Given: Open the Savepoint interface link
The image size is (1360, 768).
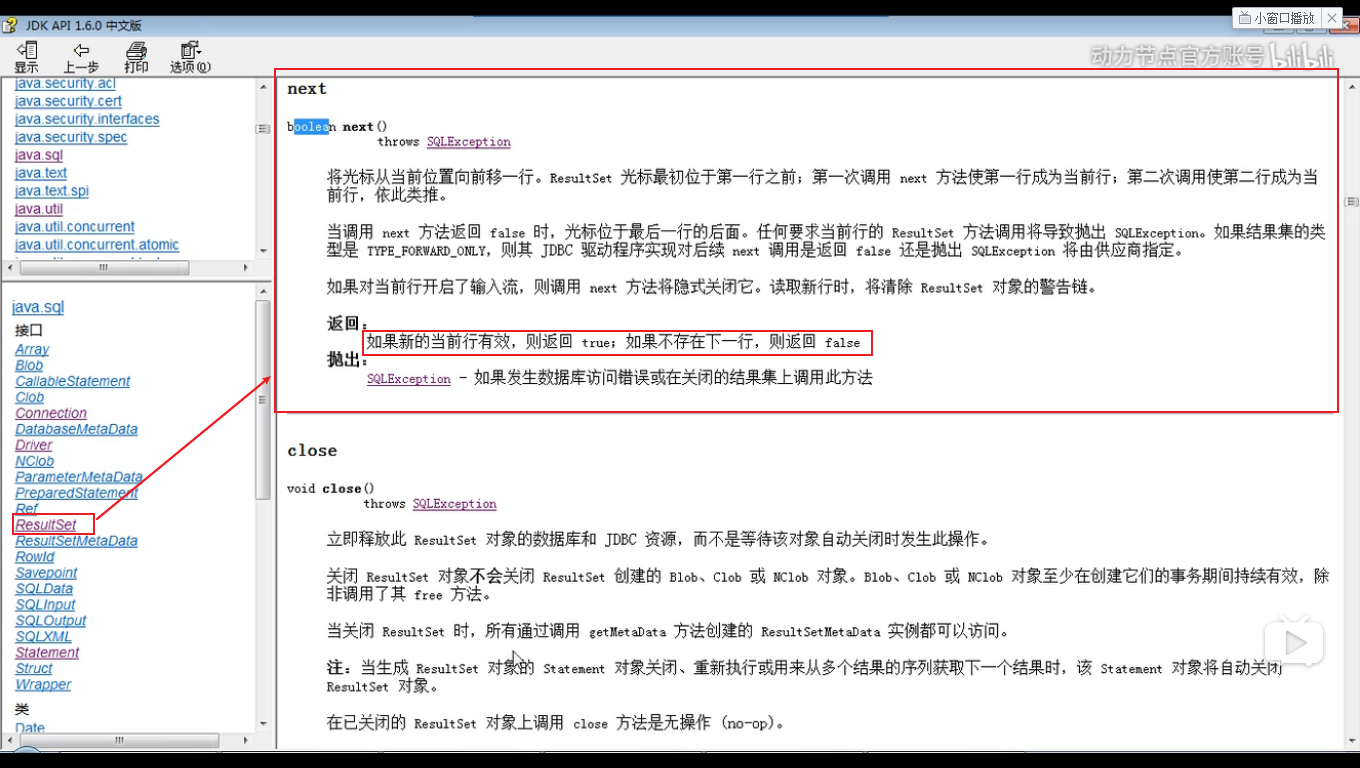Looking at the screenshot, I should pyautogui.click(x=46, y=573).
